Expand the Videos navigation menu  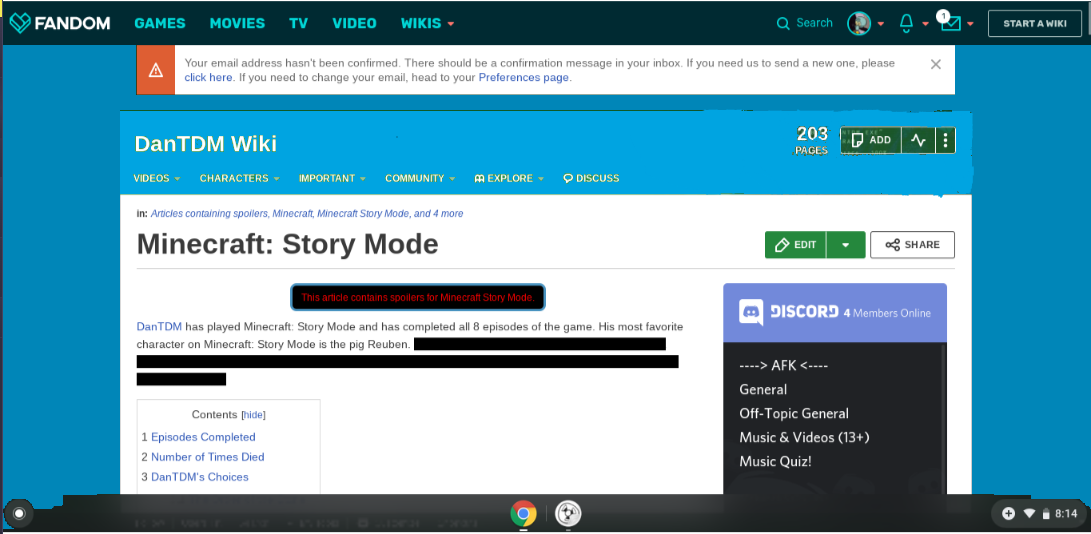[156, 178]
